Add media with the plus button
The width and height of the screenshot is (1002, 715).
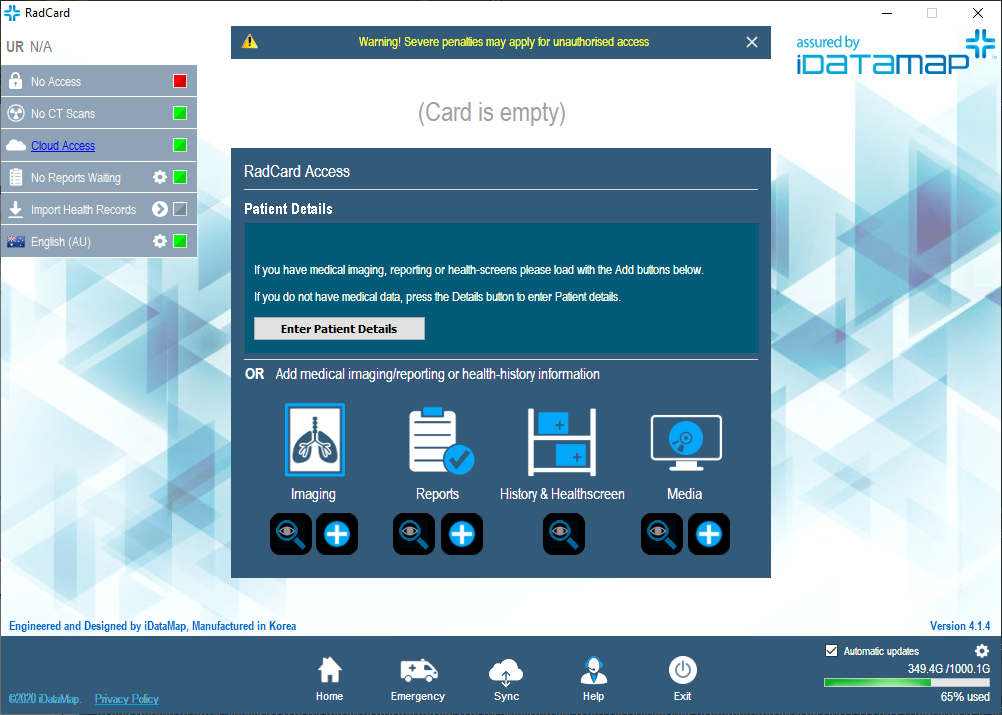(x=709, y=534)
